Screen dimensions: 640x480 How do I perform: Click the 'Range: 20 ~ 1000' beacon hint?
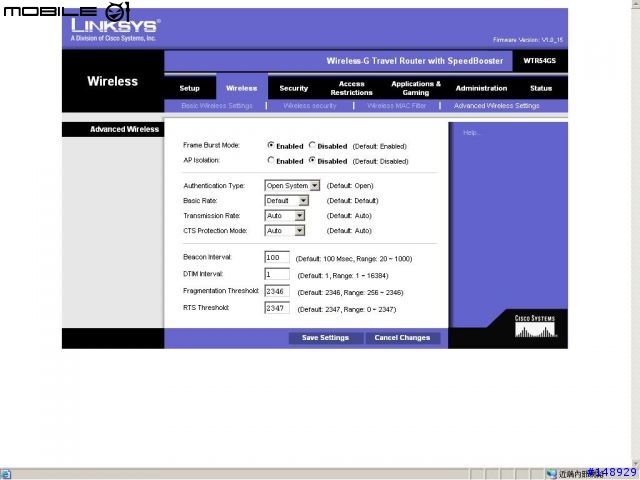(384, 259)
